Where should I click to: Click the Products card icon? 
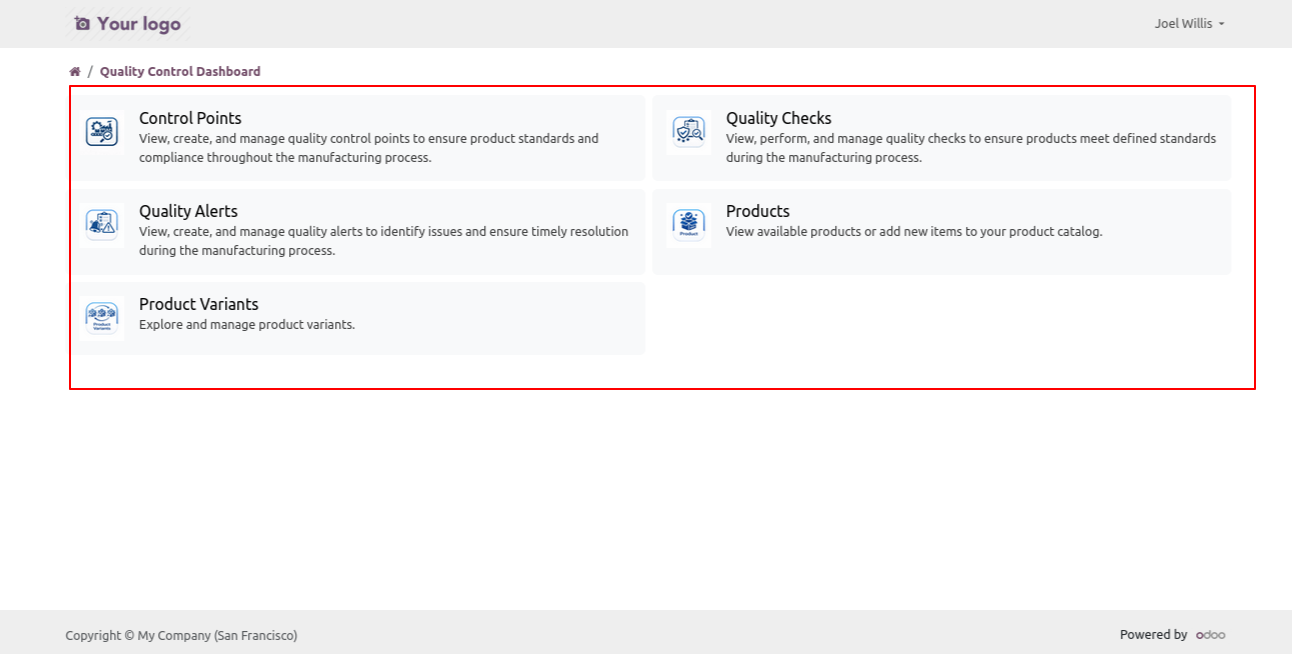(689, 225)
